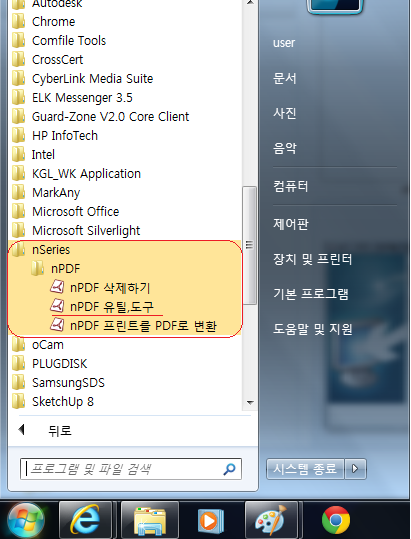The width and height of the screenshot is (411, 539).
Task: Open the HP InfoTech folder
Action: point(65,135)
